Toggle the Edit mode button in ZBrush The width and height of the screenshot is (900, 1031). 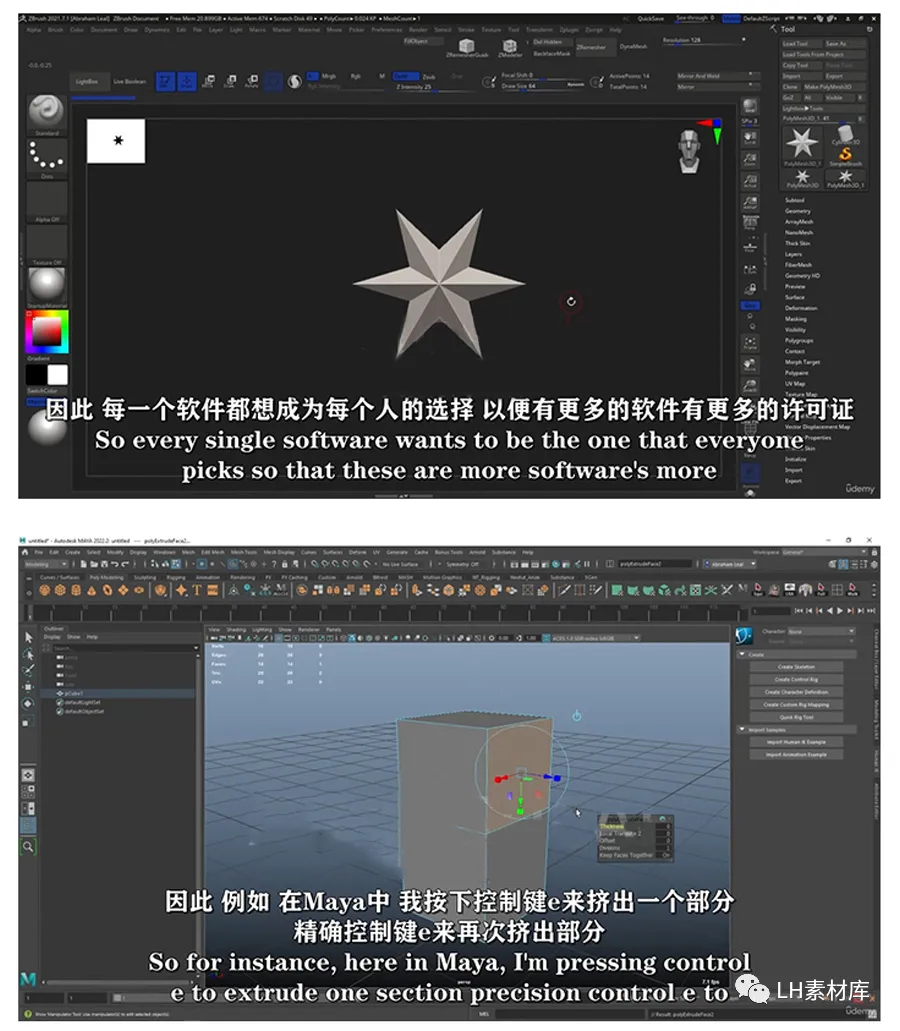(165, 81)
